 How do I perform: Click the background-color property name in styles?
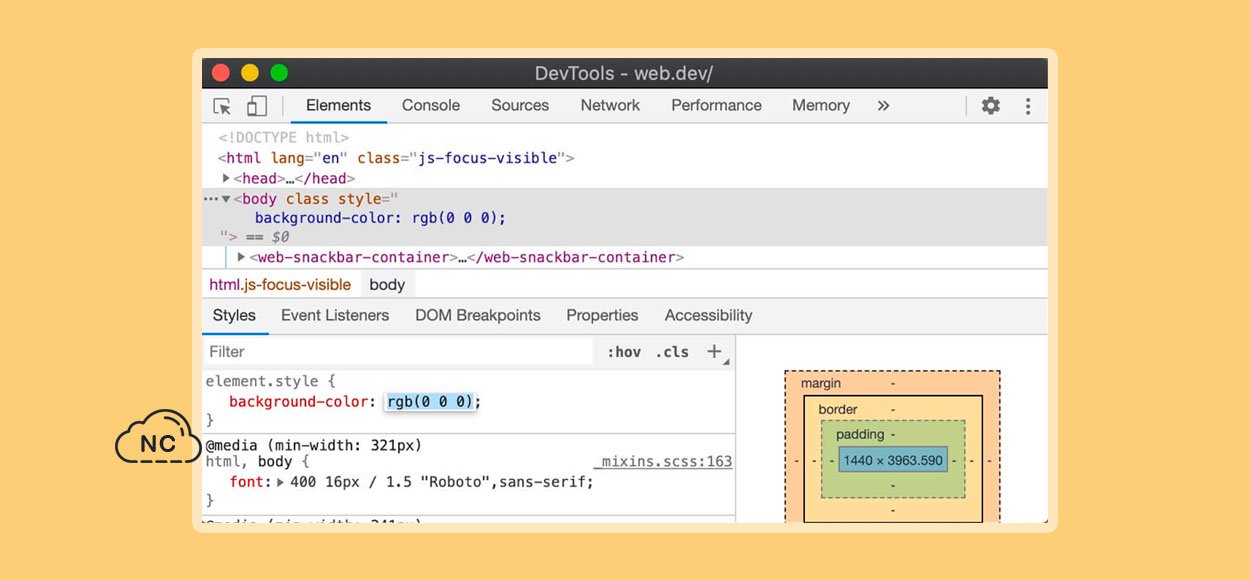[300, 402]
